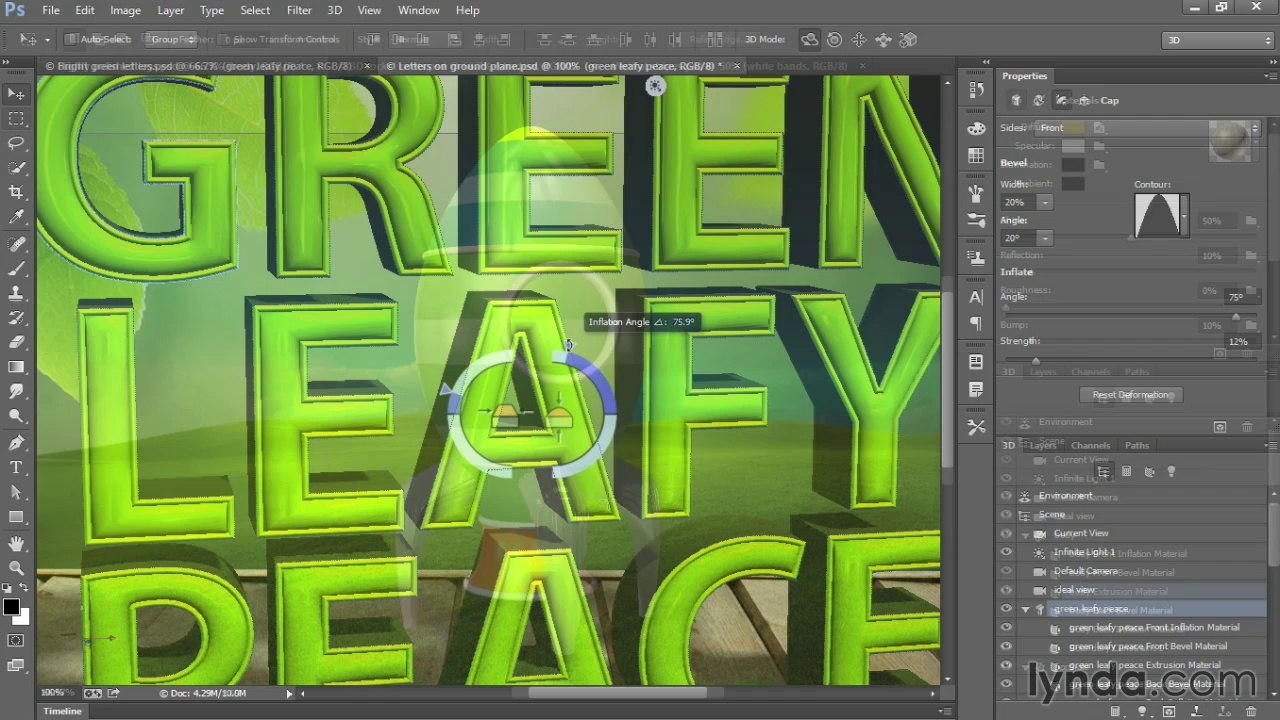Select the Rectangular Marquee tool
1280x720 pixels.
16,119
